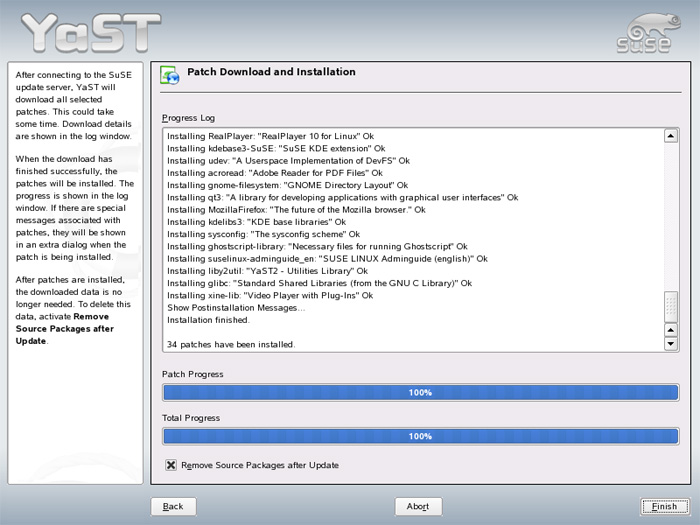Click the 'Patch Progress' label

pyautogui.click(x=192, y=374)
